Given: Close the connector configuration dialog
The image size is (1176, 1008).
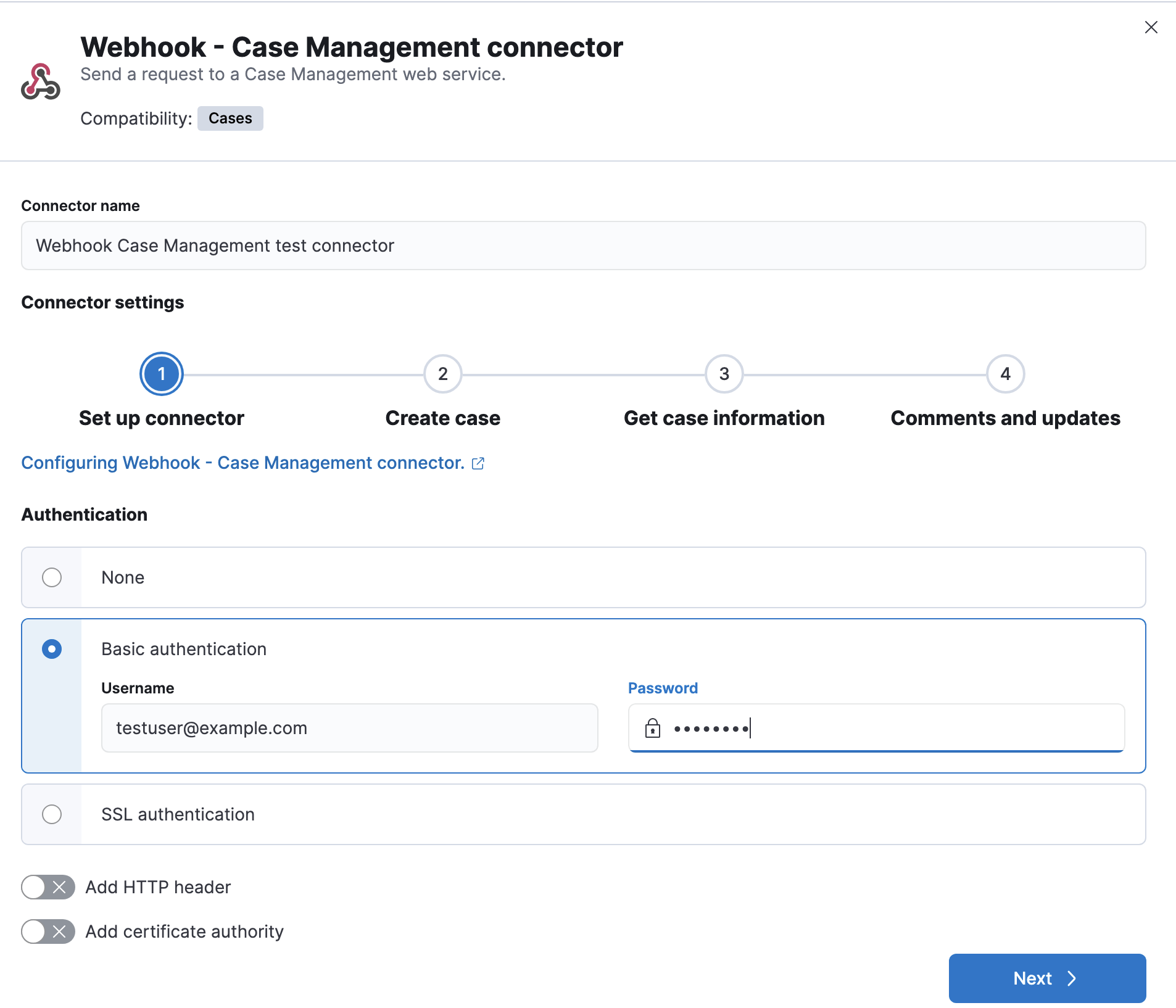Looking at the screenshot, I should (x=1151, y=27).
